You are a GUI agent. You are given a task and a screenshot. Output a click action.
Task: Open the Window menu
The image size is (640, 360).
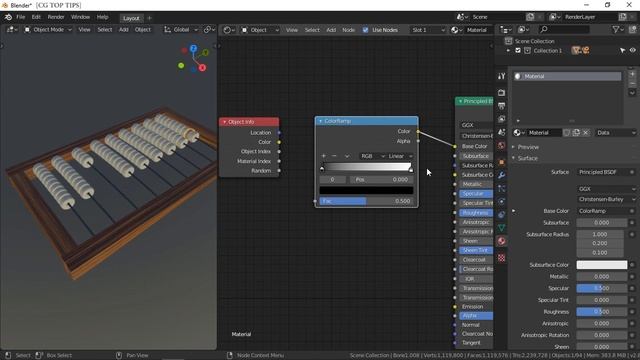click(80, 17)
